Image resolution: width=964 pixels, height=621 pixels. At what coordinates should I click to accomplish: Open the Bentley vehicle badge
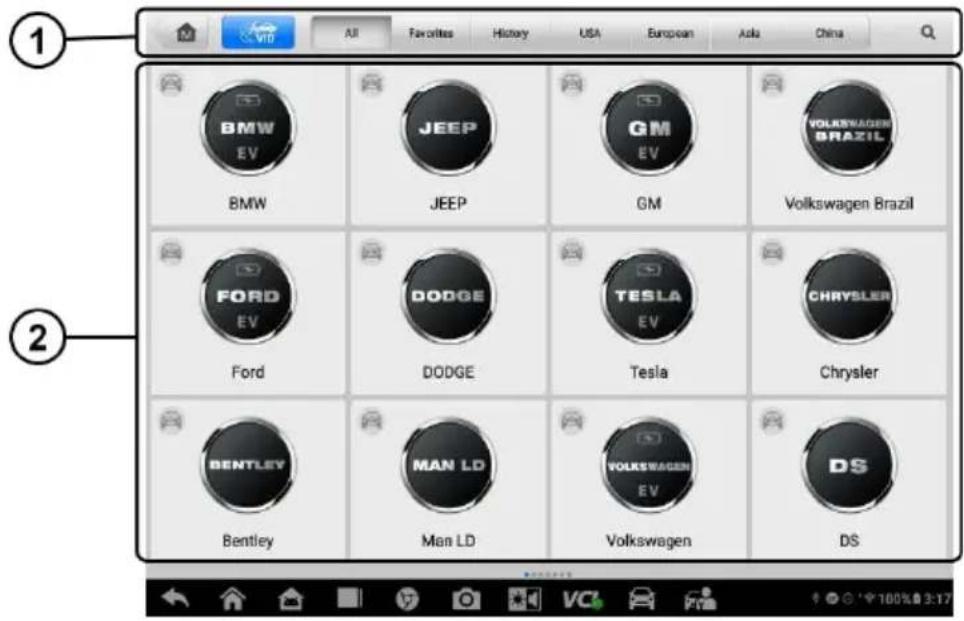pos(248,465)
